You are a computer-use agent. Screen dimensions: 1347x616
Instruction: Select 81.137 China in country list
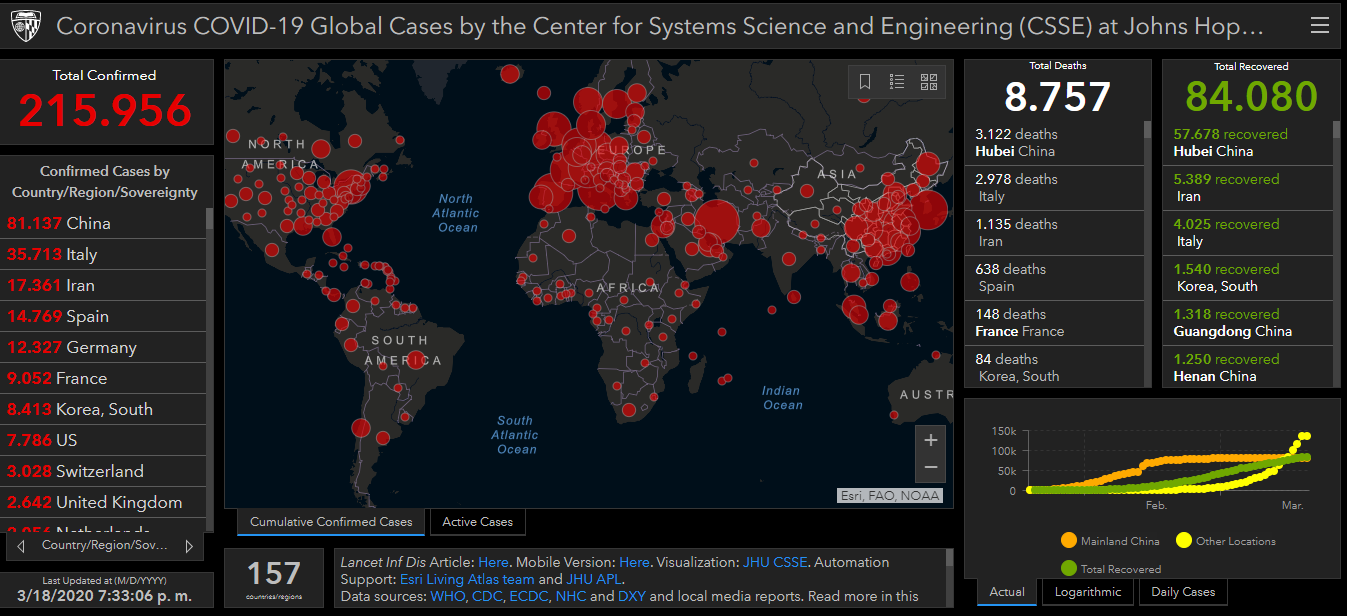[104, 223]
